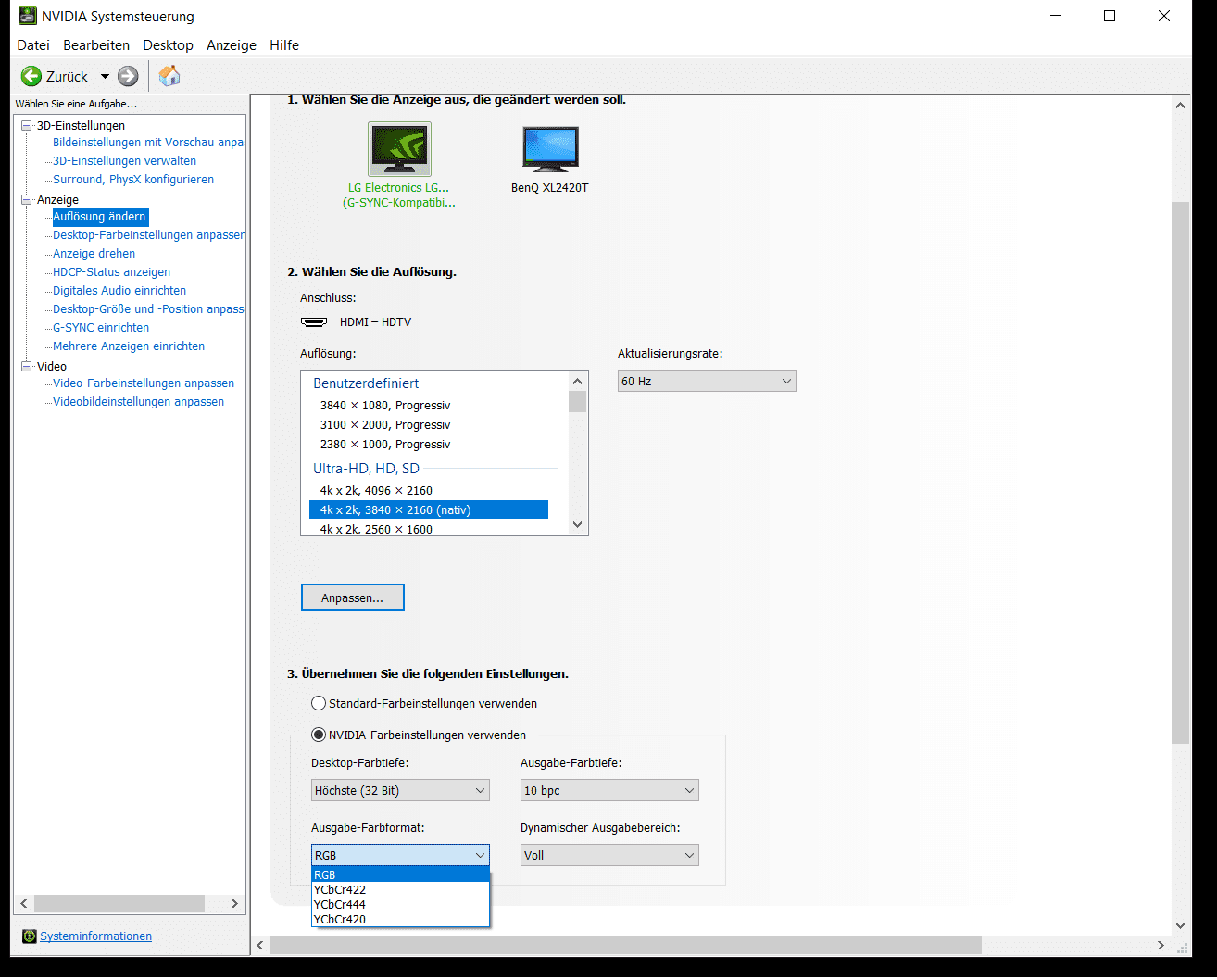This screenshot has width=1217, height=980.
Task: Select 3840 × 2160 (nativ) resolution
Action: [429, 510]
